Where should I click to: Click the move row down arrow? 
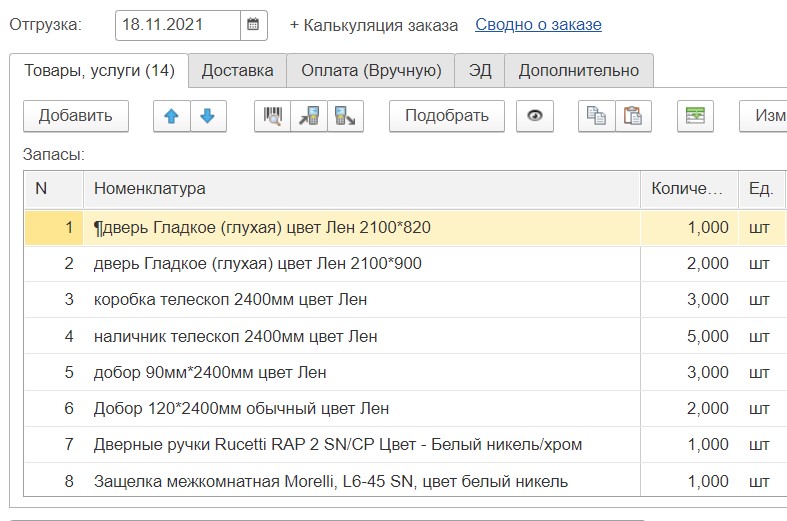(x=207, y=116)
